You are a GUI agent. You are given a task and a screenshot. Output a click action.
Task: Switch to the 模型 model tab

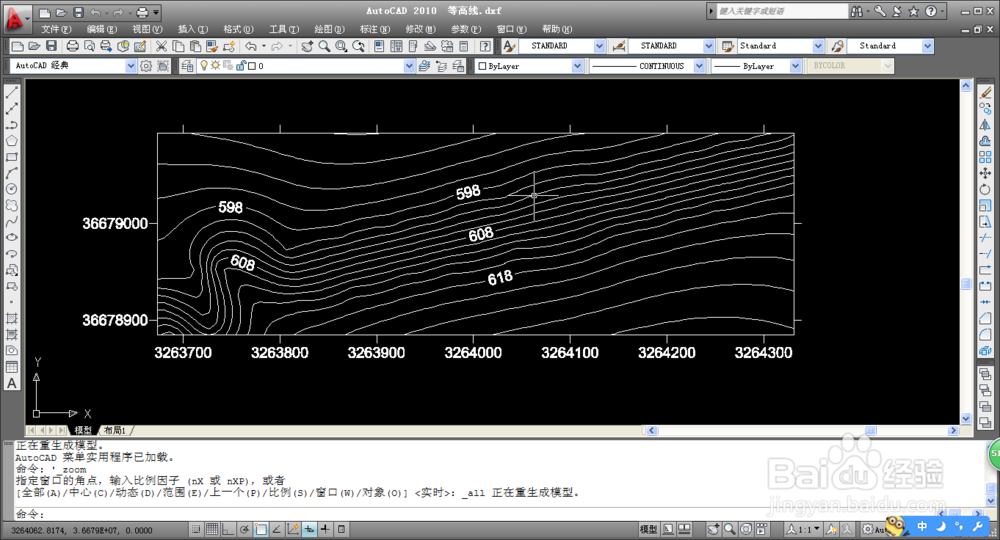pyautogui.click(x=83, y=430)
